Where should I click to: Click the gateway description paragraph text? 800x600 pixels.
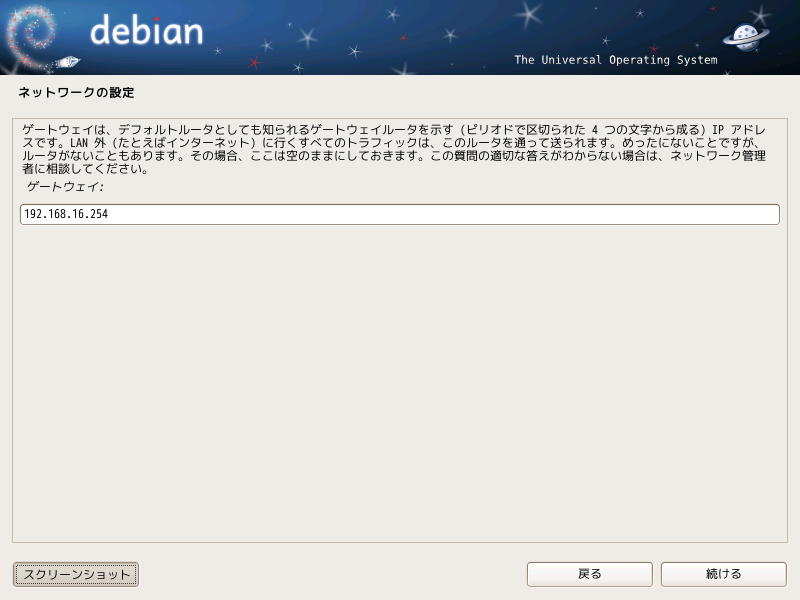pos(394,149)
